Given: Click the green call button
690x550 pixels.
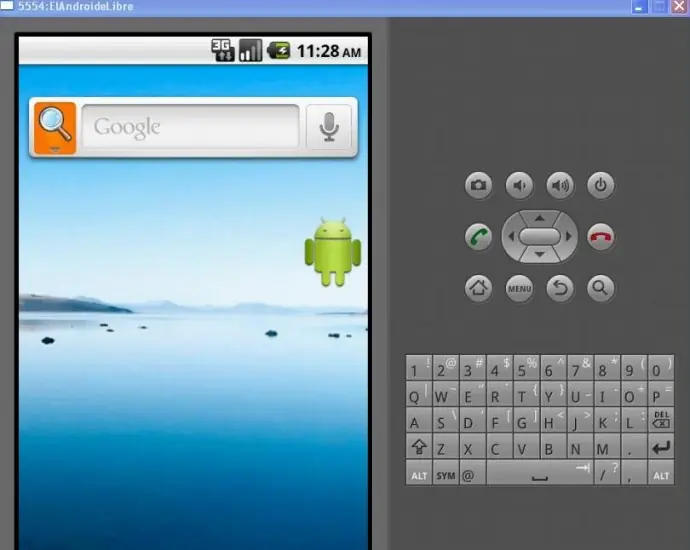Looking at the screenshot, I should 478,237.
